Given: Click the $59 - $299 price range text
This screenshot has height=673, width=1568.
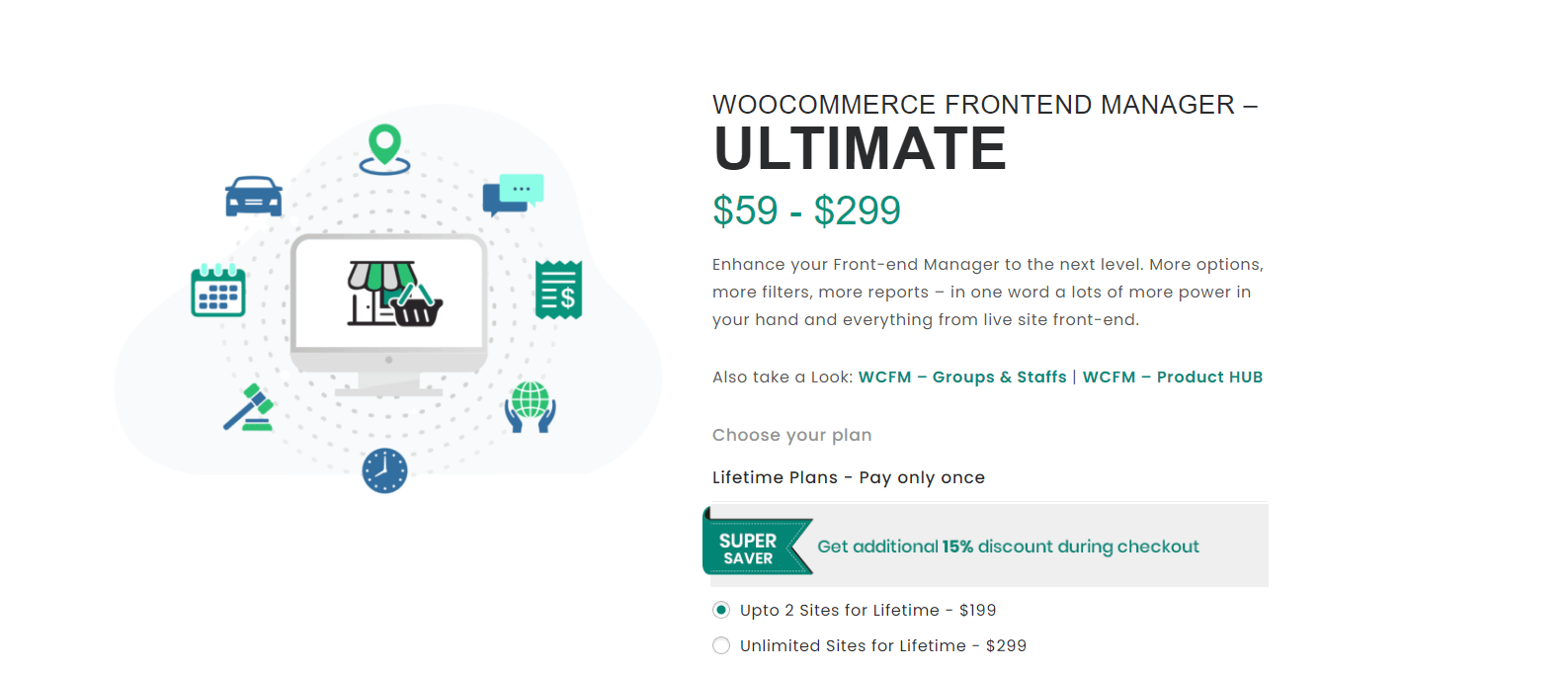Looking at the screenshot, I should click(x=807, y=210).
